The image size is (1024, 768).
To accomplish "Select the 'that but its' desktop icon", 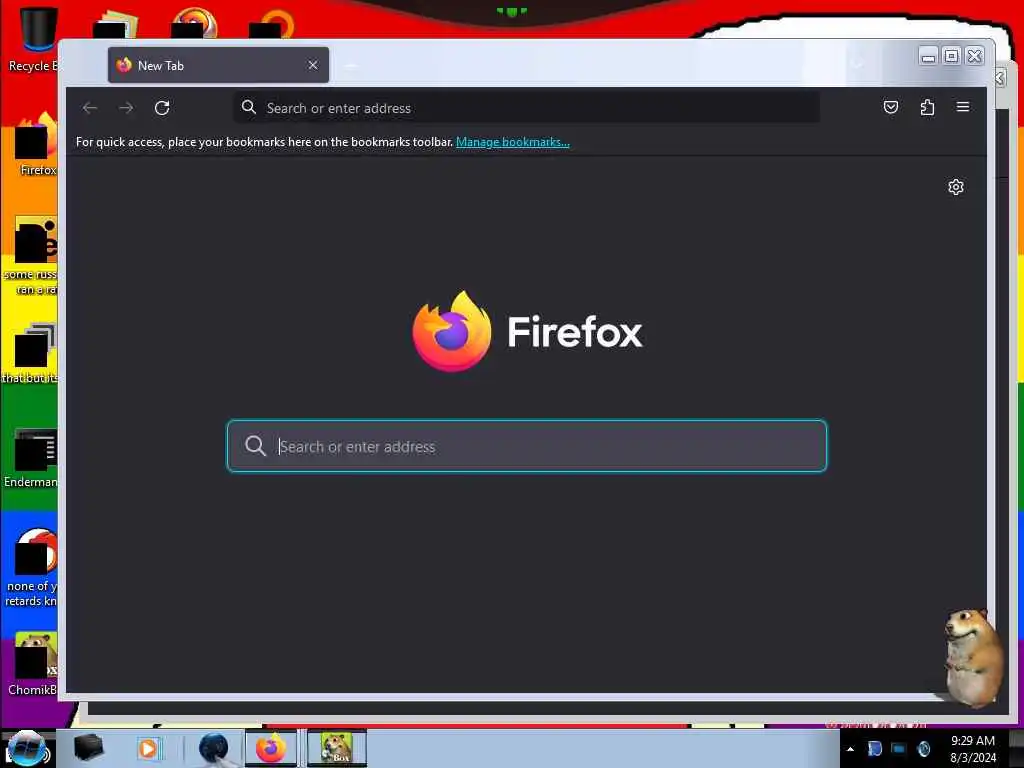I will pyautogui.click(x=30, y=353).
